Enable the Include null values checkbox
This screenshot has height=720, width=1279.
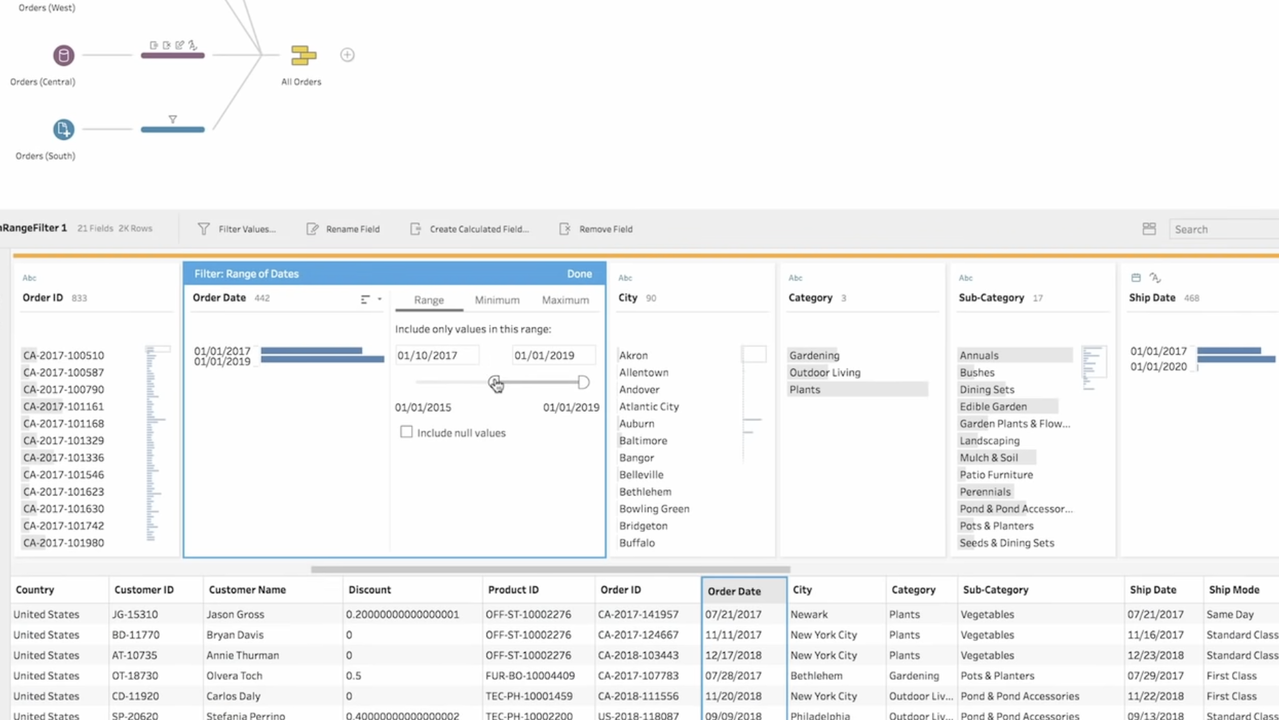406,432
